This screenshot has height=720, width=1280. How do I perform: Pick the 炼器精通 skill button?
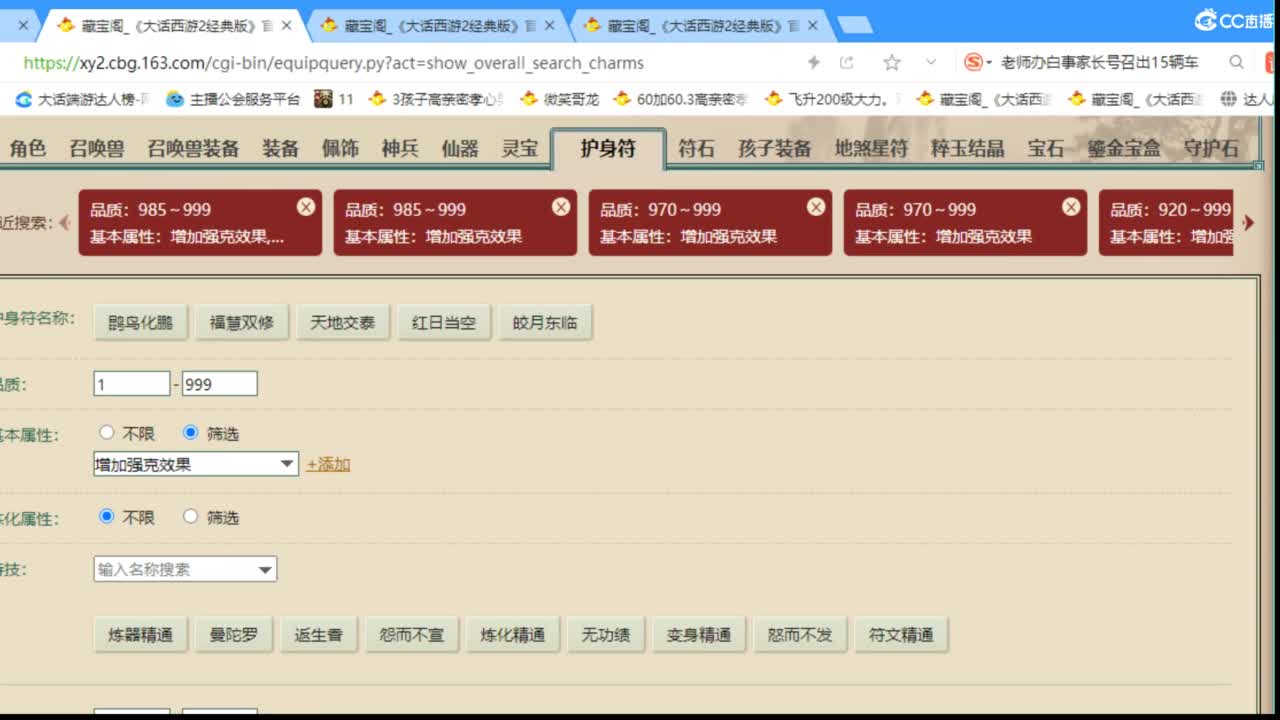pyautogui.click(x=141, y=634)
